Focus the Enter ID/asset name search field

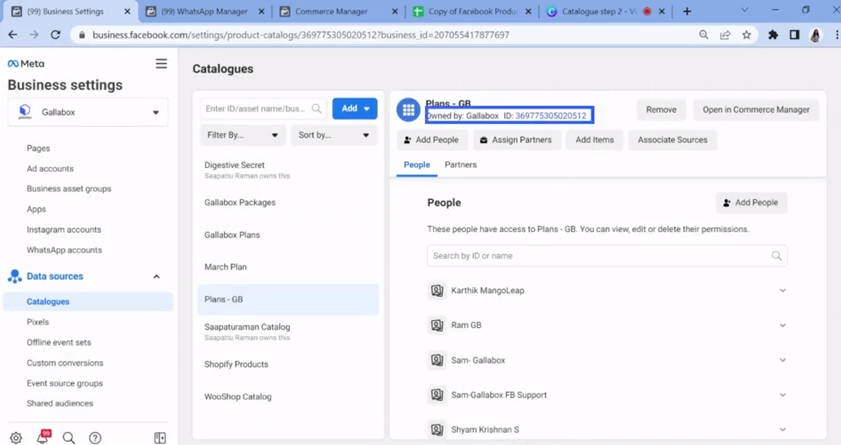[x=263, y=109]
